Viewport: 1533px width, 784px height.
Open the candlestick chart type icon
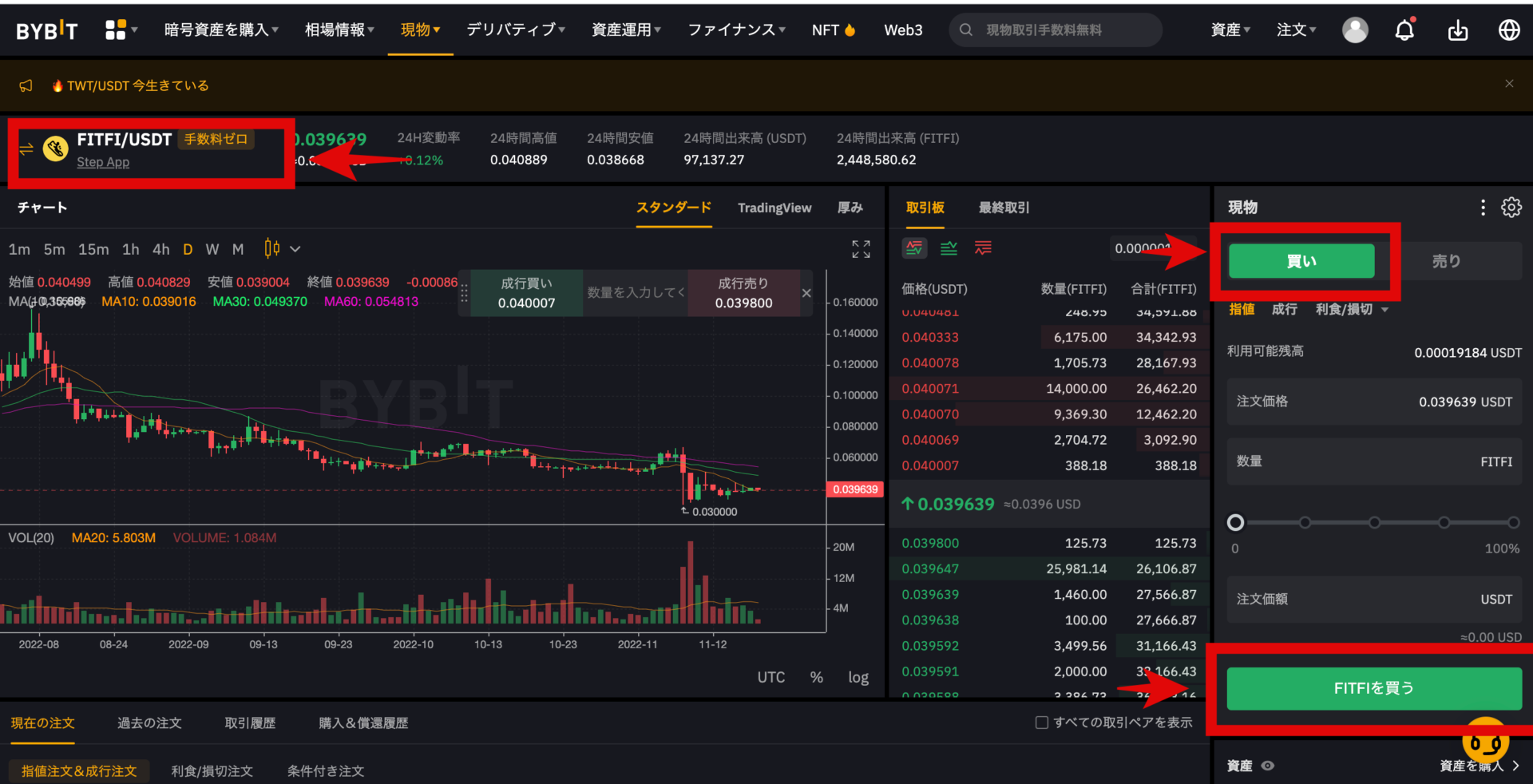click(272, 249)
